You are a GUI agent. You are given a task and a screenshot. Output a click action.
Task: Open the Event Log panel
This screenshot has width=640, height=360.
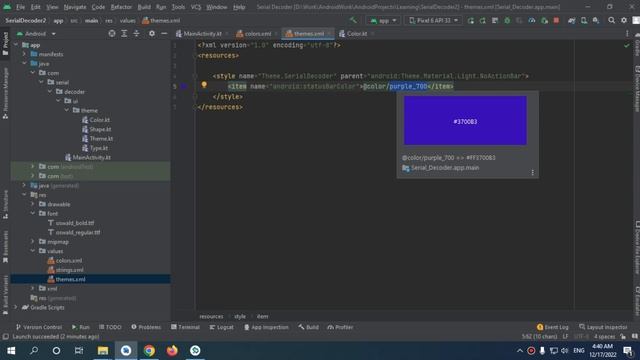tap(553, 327)
